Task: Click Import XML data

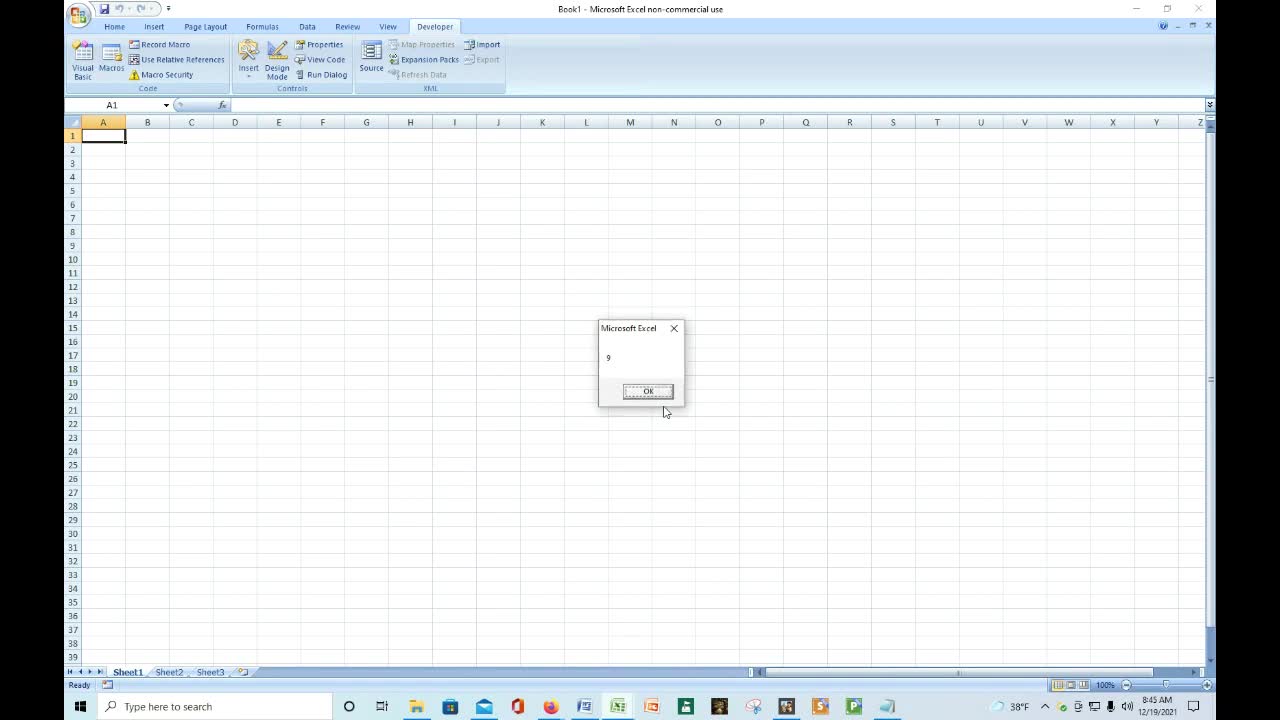Action: tap(482, 45)
